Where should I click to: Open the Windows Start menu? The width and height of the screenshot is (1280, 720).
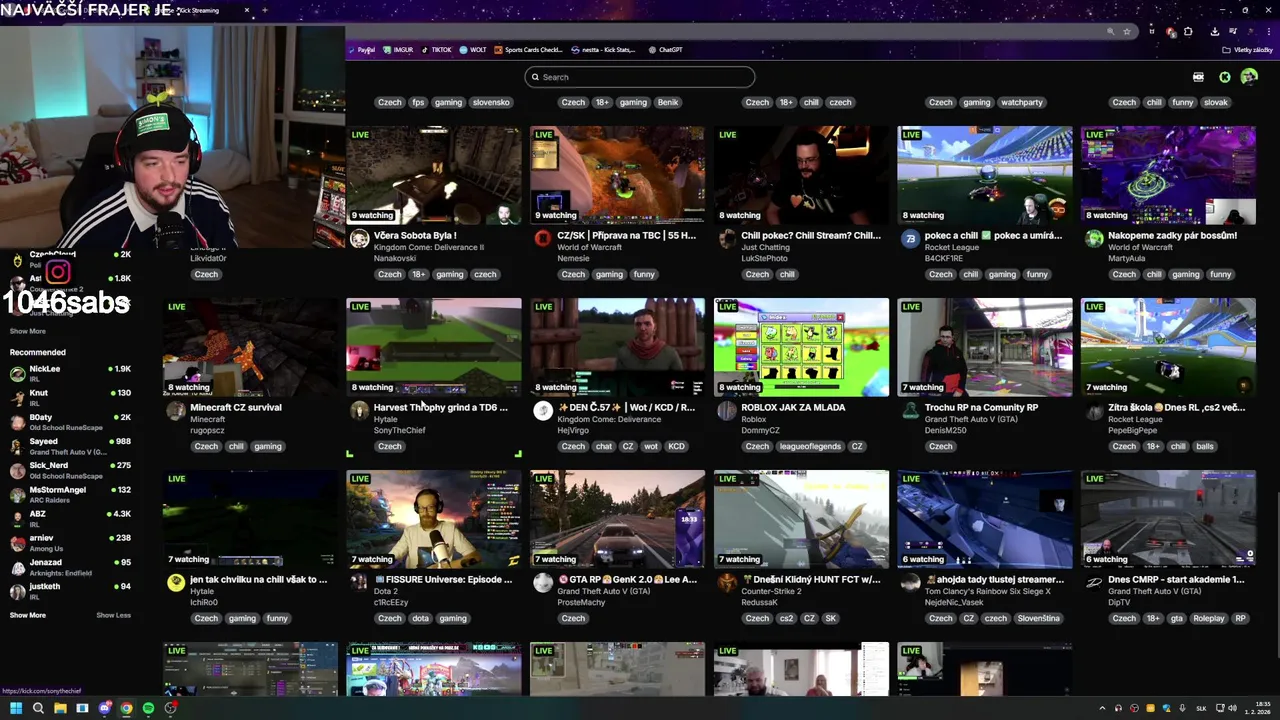(16, 708)
